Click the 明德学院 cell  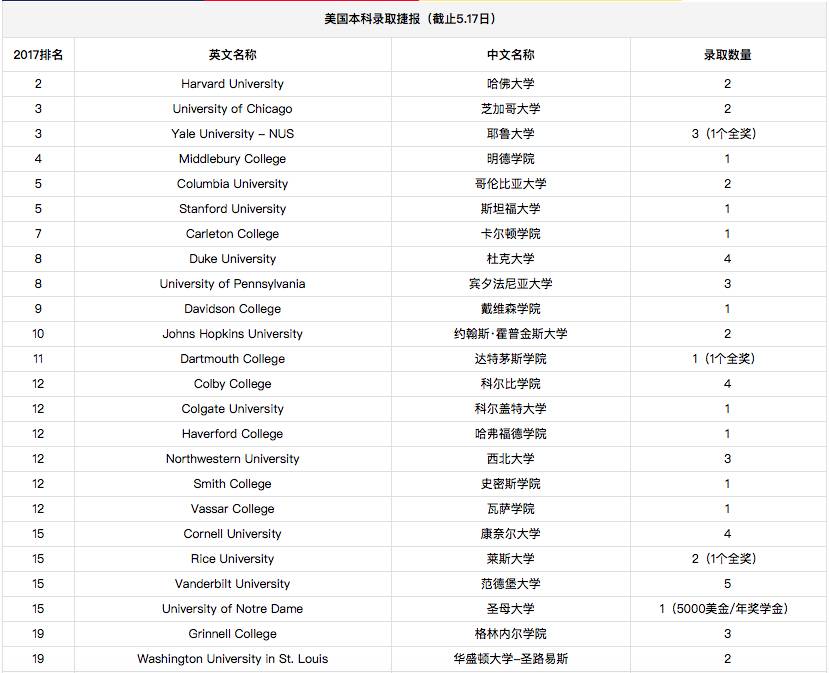click(511, 159)
